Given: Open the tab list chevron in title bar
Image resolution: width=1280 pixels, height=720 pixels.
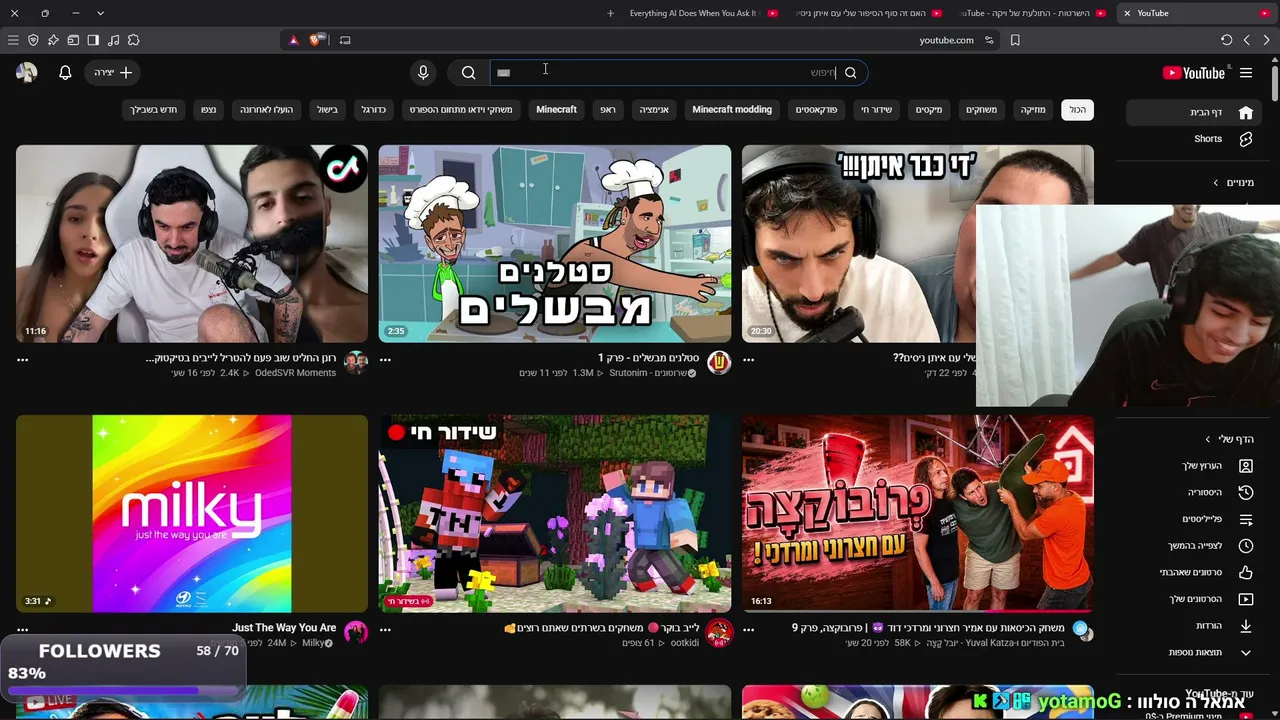Looking at the screenshot, I should click(100, 13).
